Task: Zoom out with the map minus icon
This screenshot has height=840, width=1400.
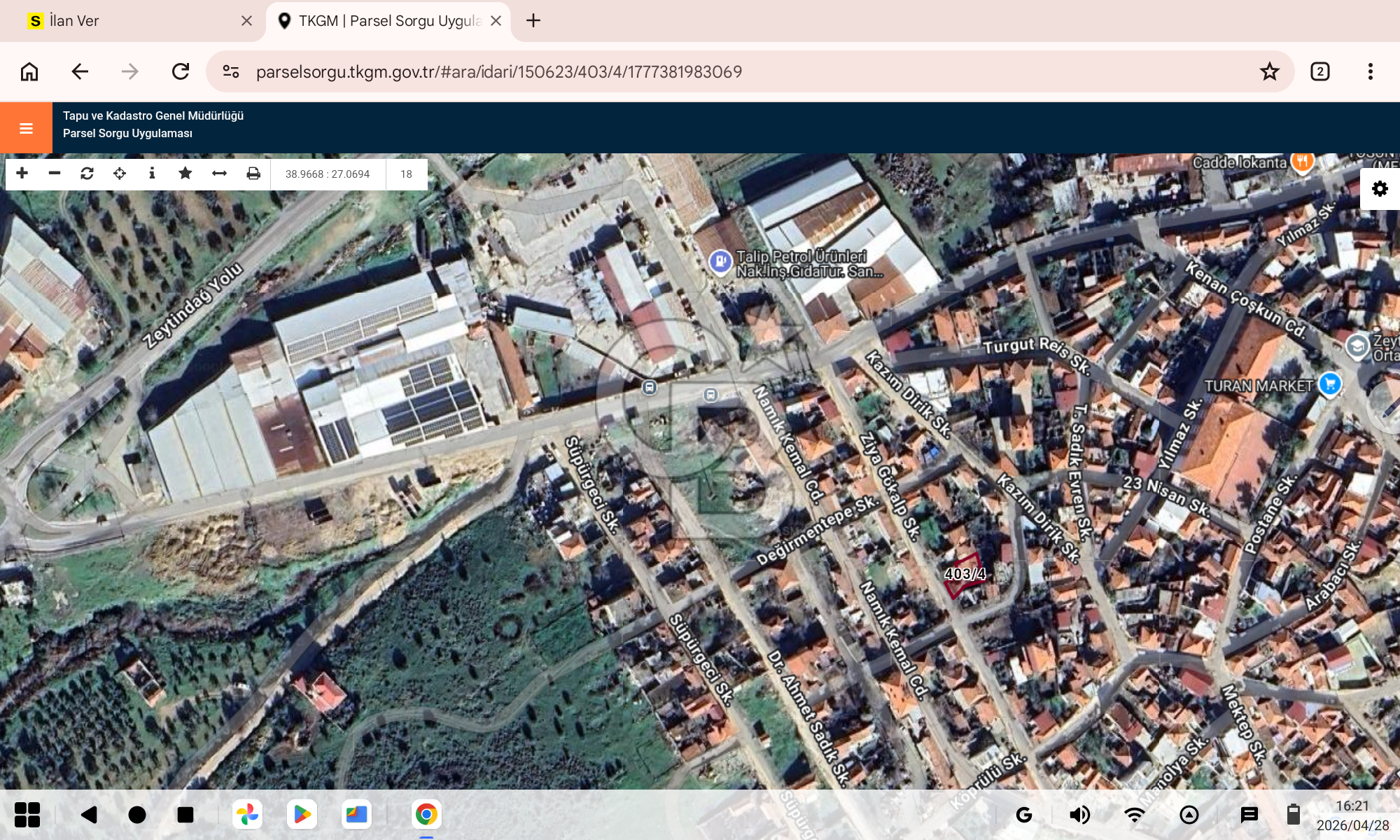Action: [x=55, y=174]
